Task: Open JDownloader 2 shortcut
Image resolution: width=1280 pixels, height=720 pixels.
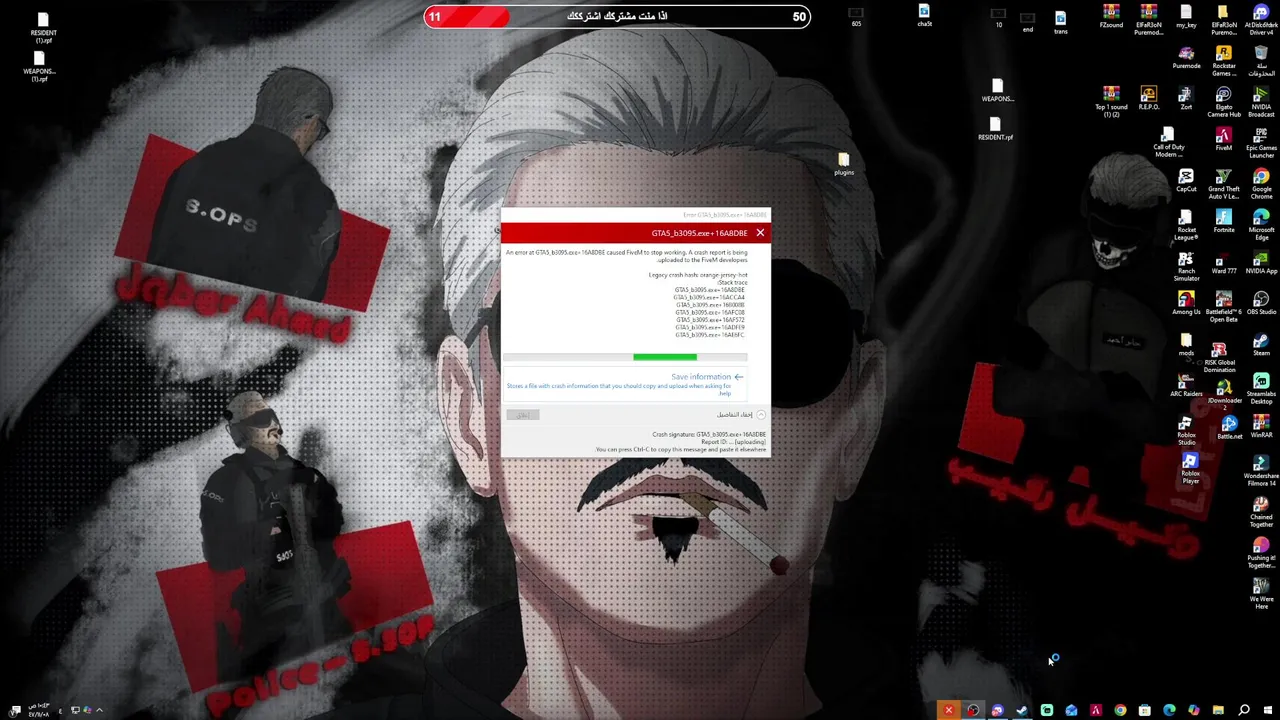Action: [1224, 393]
